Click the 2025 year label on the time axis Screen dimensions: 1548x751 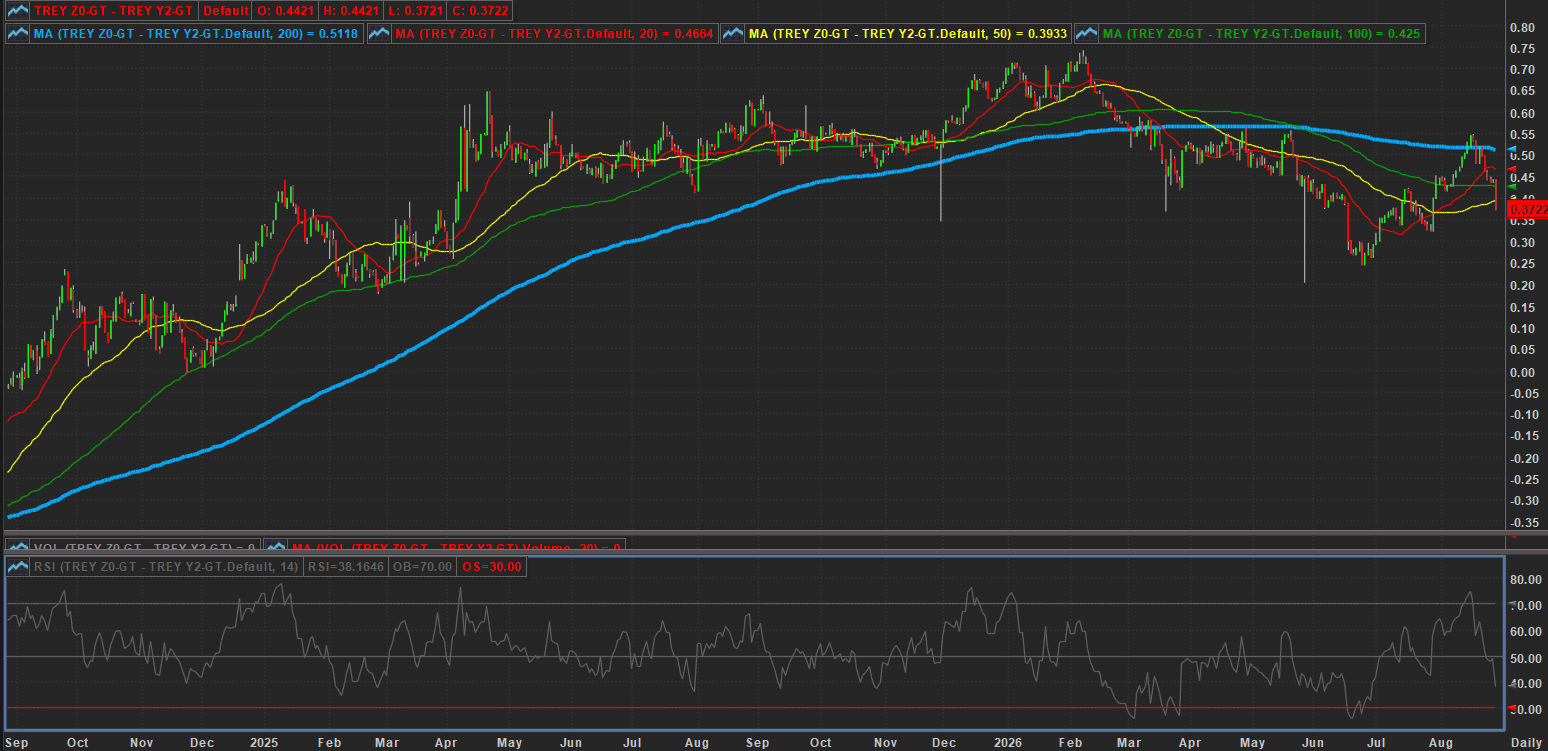coord(265,743)
